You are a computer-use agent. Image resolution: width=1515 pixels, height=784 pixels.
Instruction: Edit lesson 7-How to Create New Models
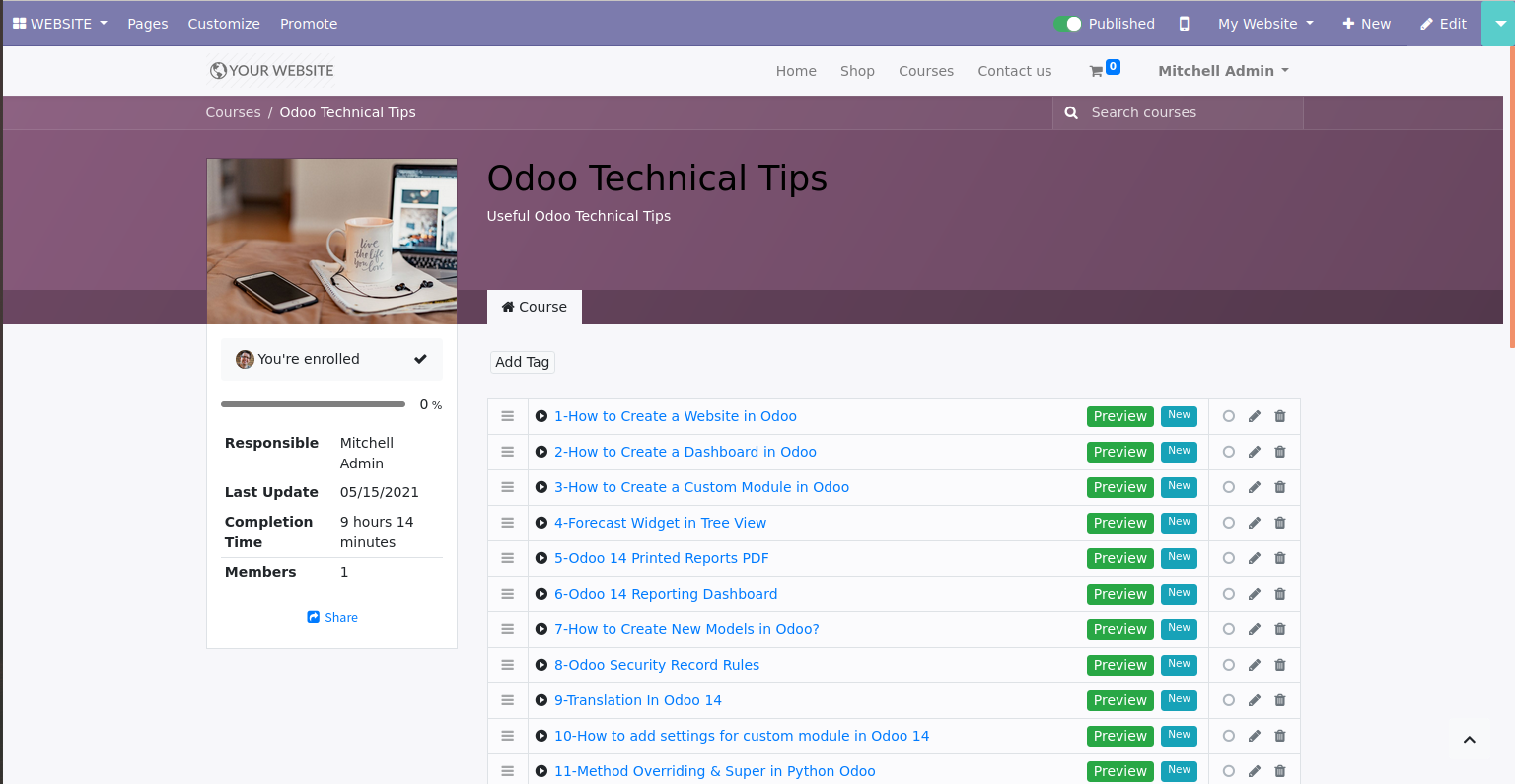(1255, 629)
